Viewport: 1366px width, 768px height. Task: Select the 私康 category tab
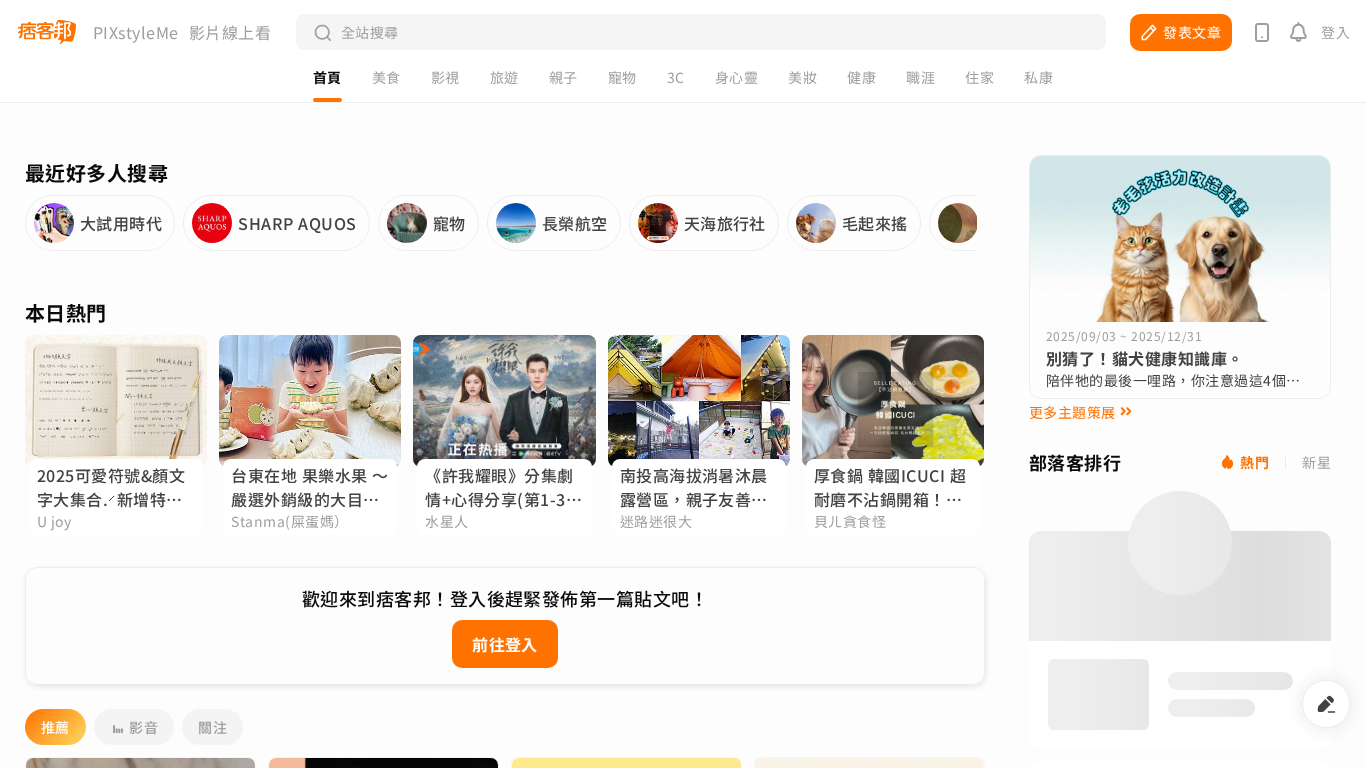pyautogui.click(x=1038, y=78)
